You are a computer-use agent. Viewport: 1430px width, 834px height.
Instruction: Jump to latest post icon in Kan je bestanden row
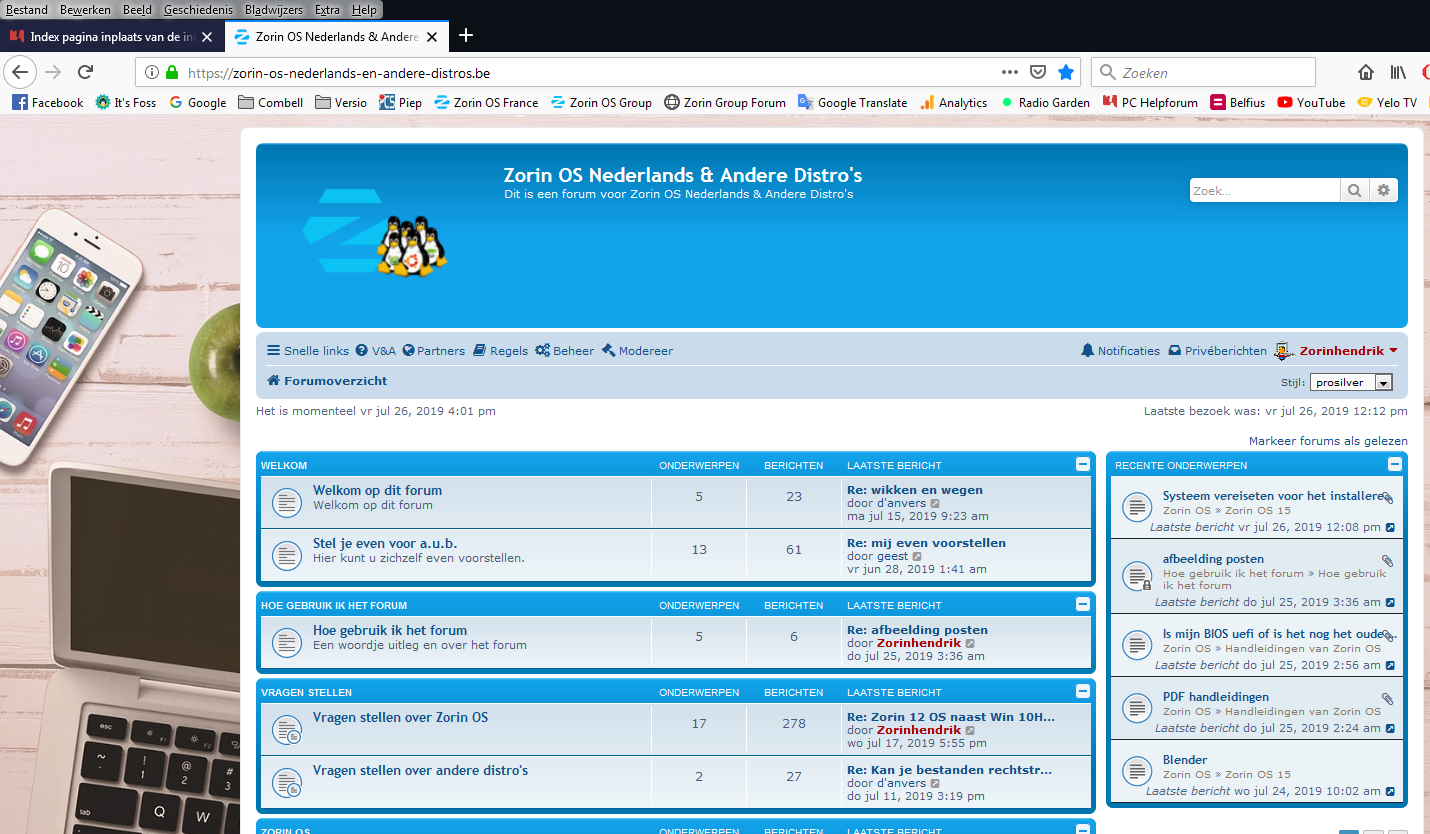(x=935, y=784)
